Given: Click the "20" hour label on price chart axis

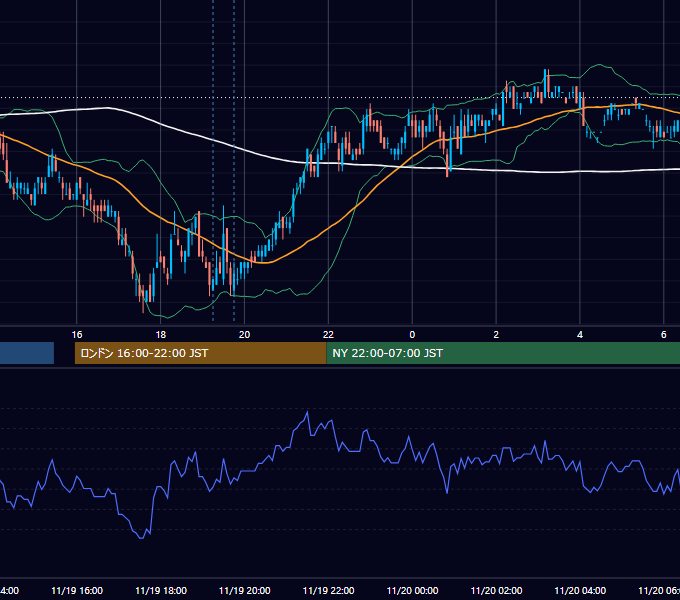Looking at the screenshot, I should [x=245, y=335].
